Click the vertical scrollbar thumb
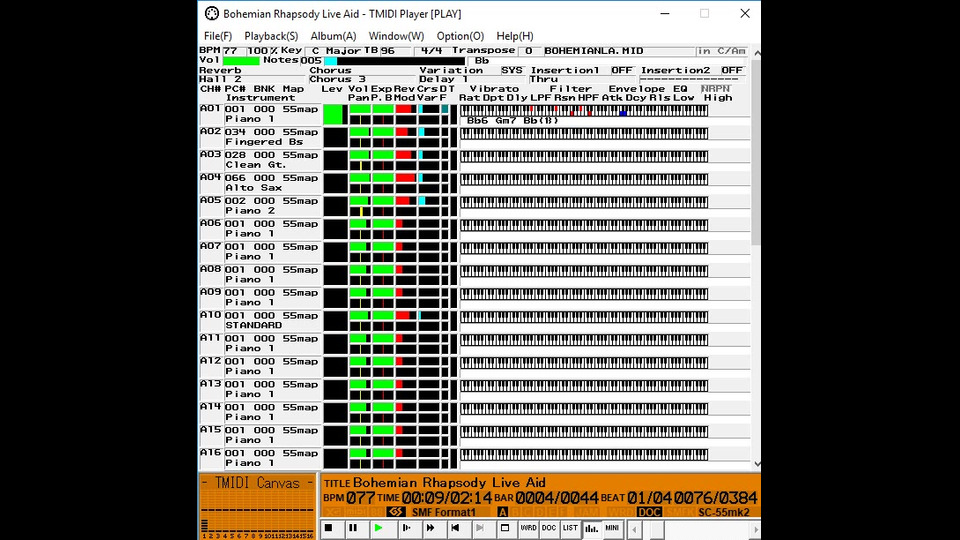Viewport: 960px width, 540px height. point(757,152)
